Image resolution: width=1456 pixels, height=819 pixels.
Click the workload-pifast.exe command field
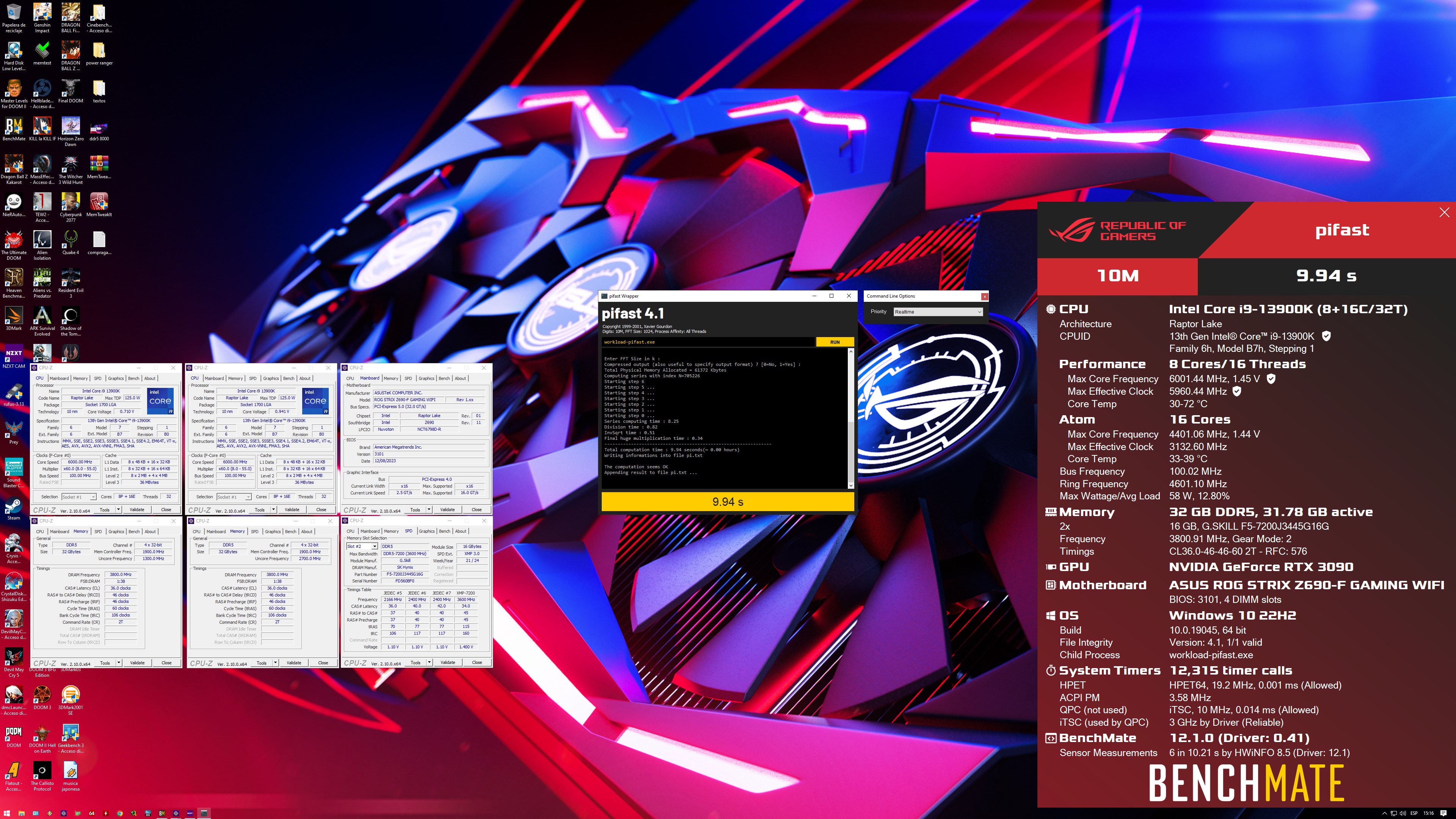pos(708,342)
